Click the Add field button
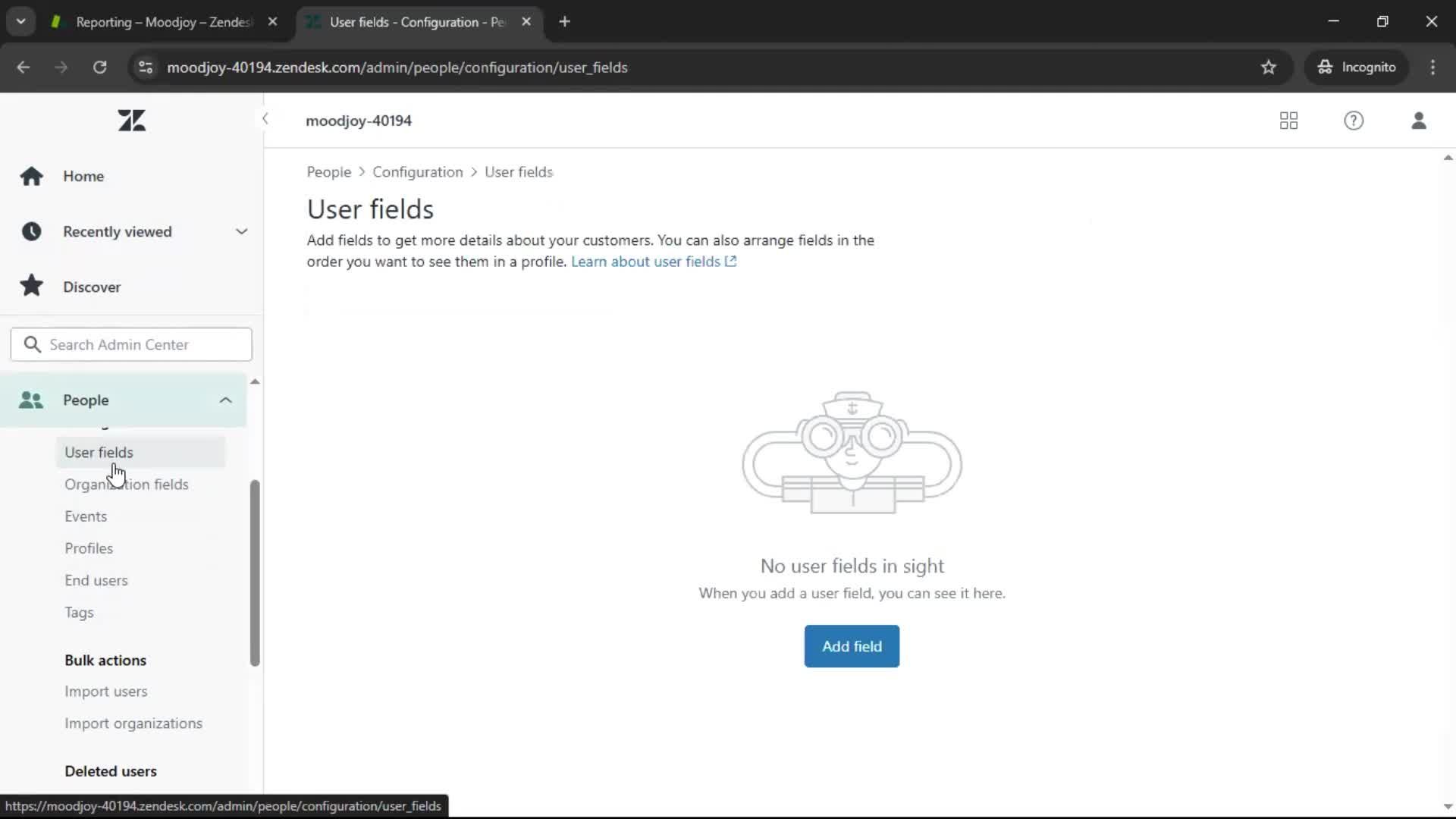 point(852,646)
